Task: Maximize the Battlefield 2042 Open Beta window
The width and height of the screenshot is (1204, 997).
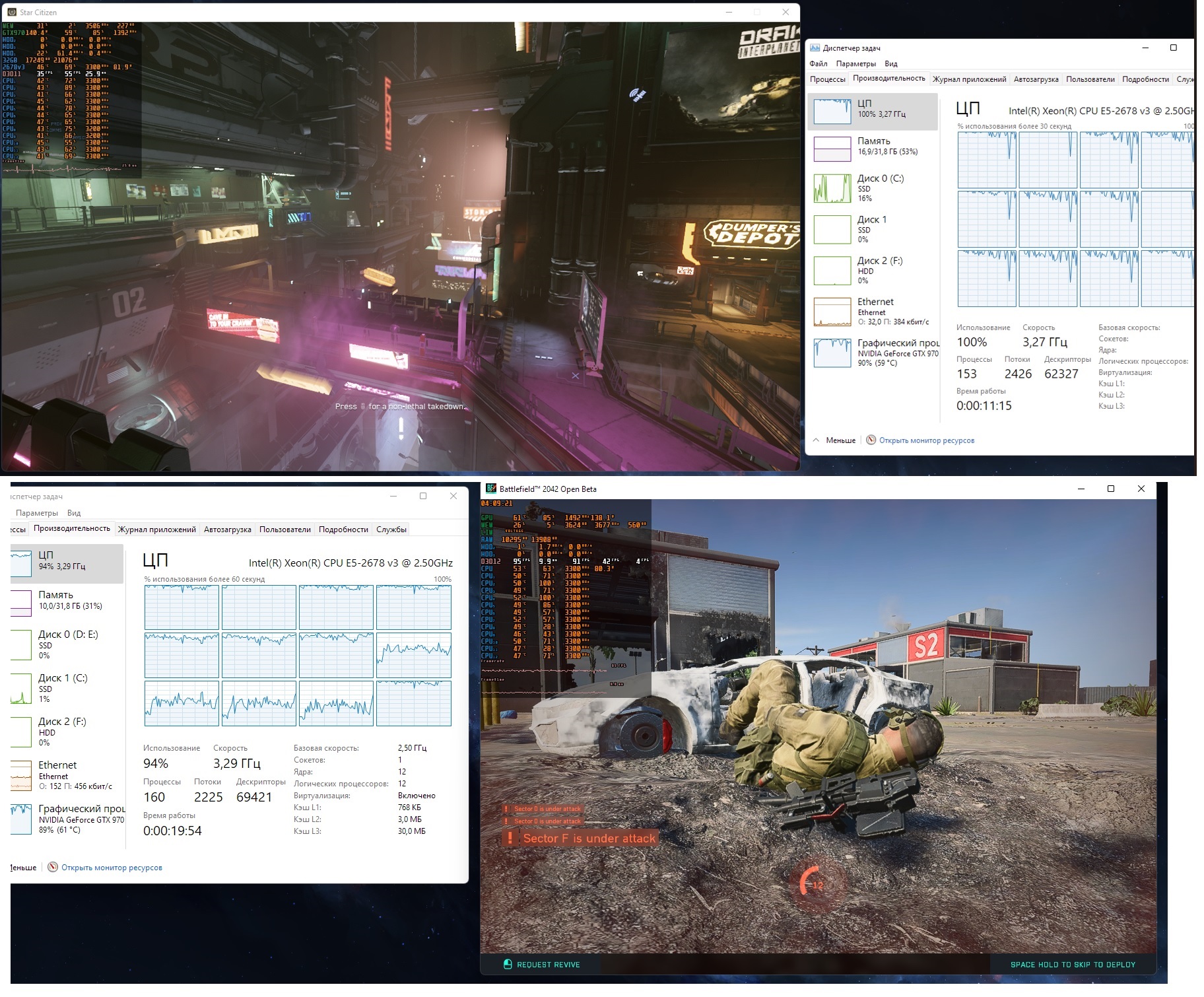Action: (1111, 489)
